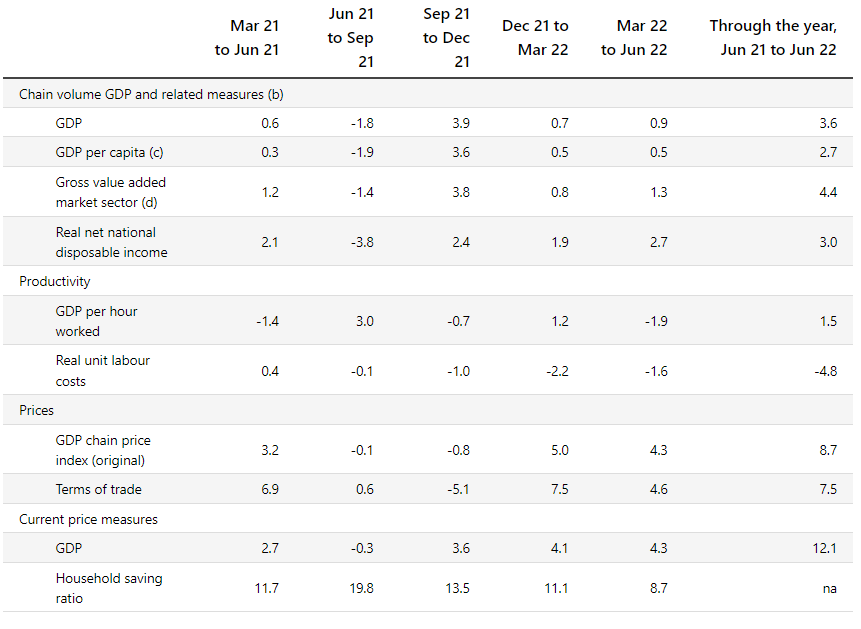
Task: Click the 12.1 through-the-year GDP value
Action: coord(825,548)
